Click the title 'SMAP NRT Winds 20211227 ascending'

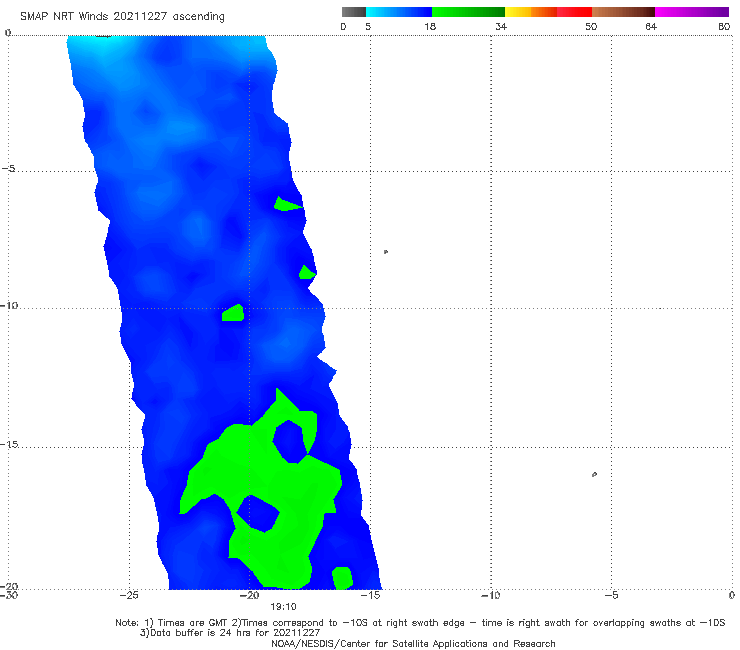click(122, 16)
